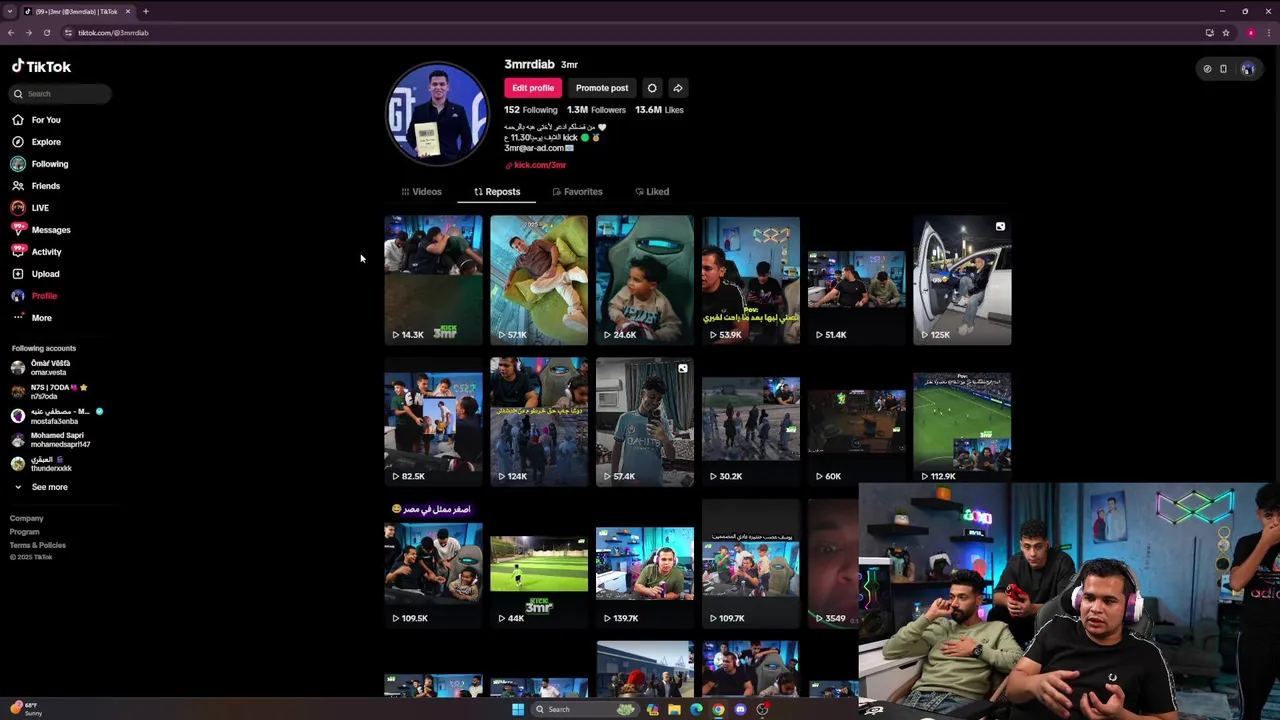Bookmark this page with the star icon
The height and width of the screenshot is (720, 1280).
coord(1226,33)
